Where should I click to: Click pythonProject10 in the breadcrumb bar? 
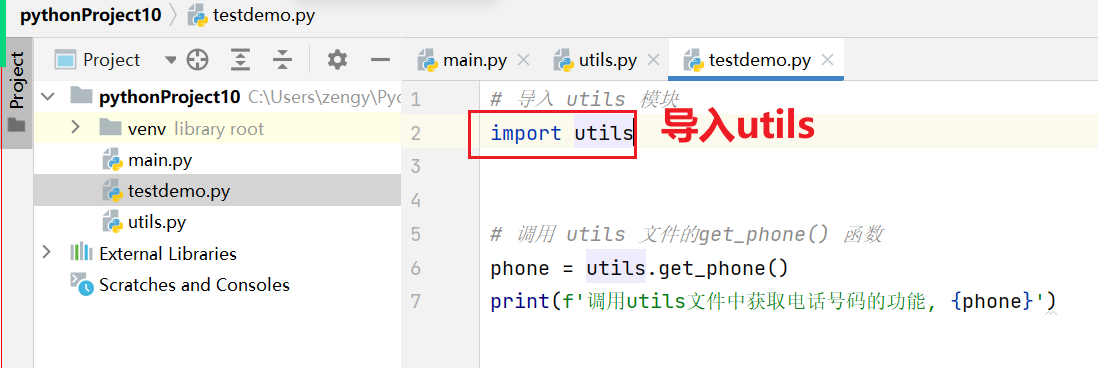90,16
